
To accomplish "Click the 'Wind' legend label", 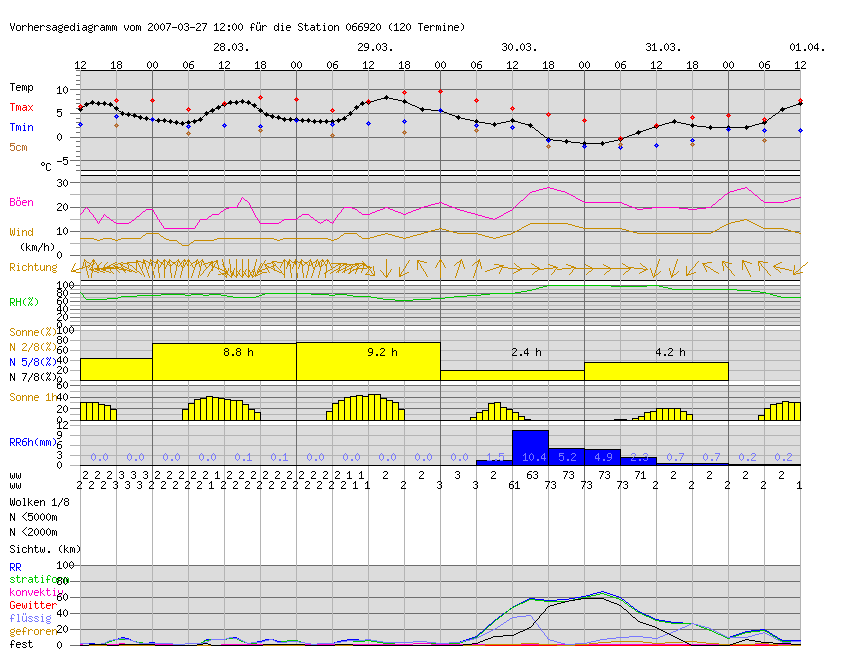I will click(21, 233).
